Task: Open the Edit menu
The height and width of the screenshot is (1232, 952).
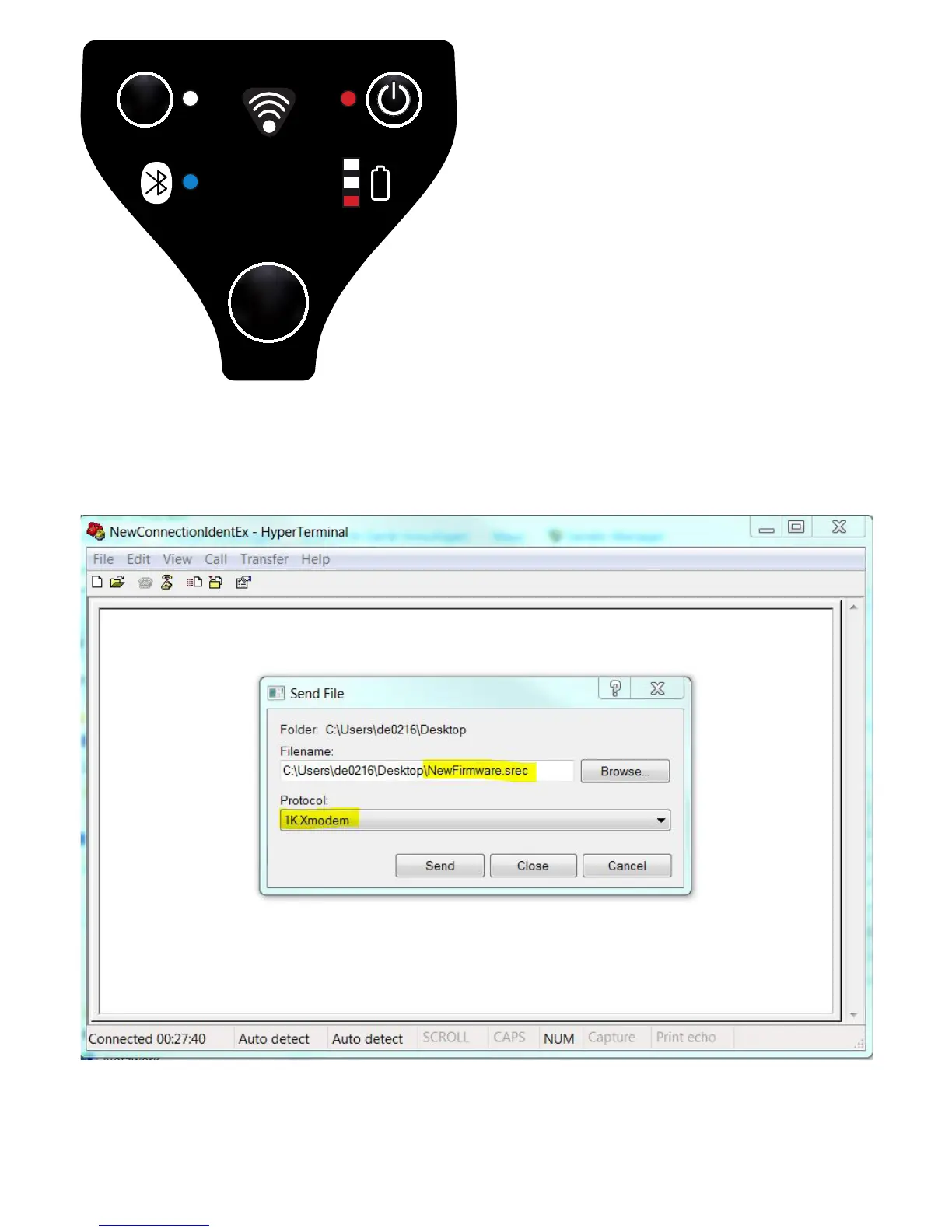Action: click(x=138, y=559)
